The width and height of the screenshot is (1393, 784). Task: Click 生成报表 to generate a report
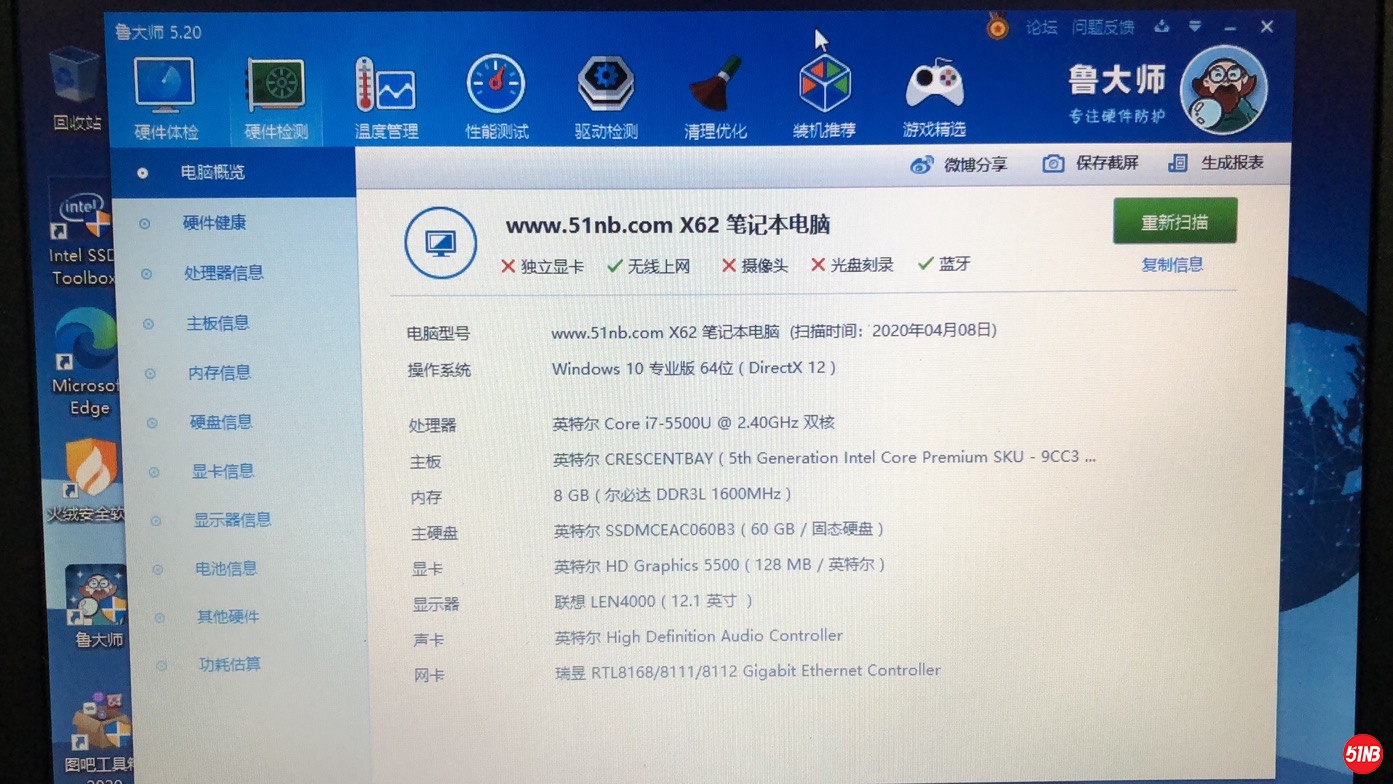pos(1216,162)
